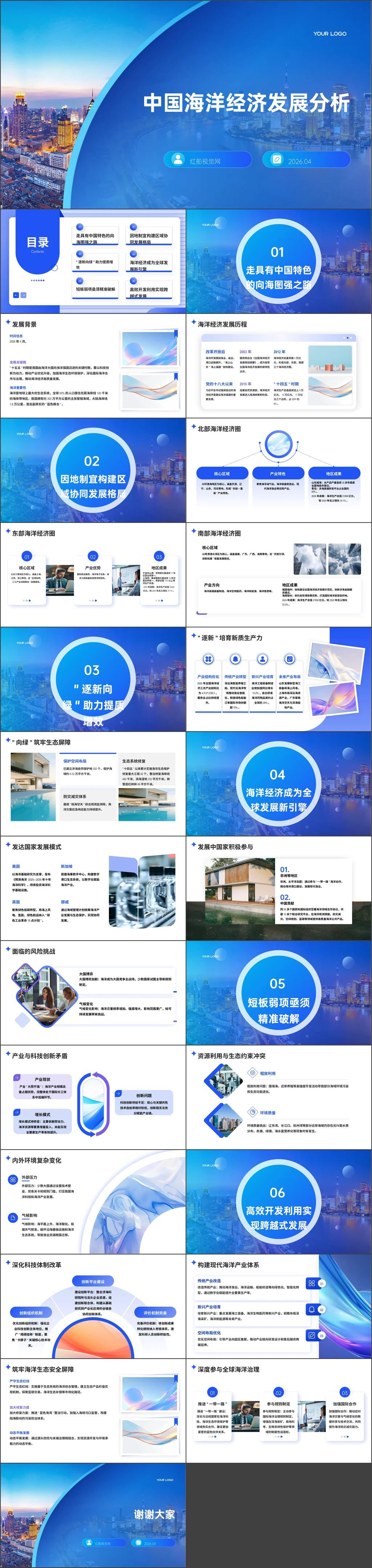Viewport: 372px width, 1568px height.
Task: Click the 01 badge on 深度参与全球海洋治理 slide
Action: pos(212,1393)
